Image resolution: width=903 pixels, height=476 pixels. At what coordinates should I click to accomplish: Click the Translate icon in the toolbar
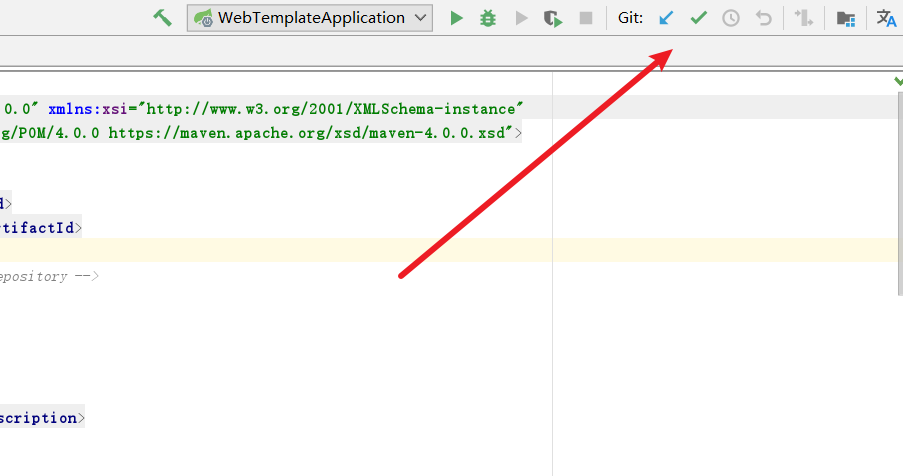(x=886, y=18)
